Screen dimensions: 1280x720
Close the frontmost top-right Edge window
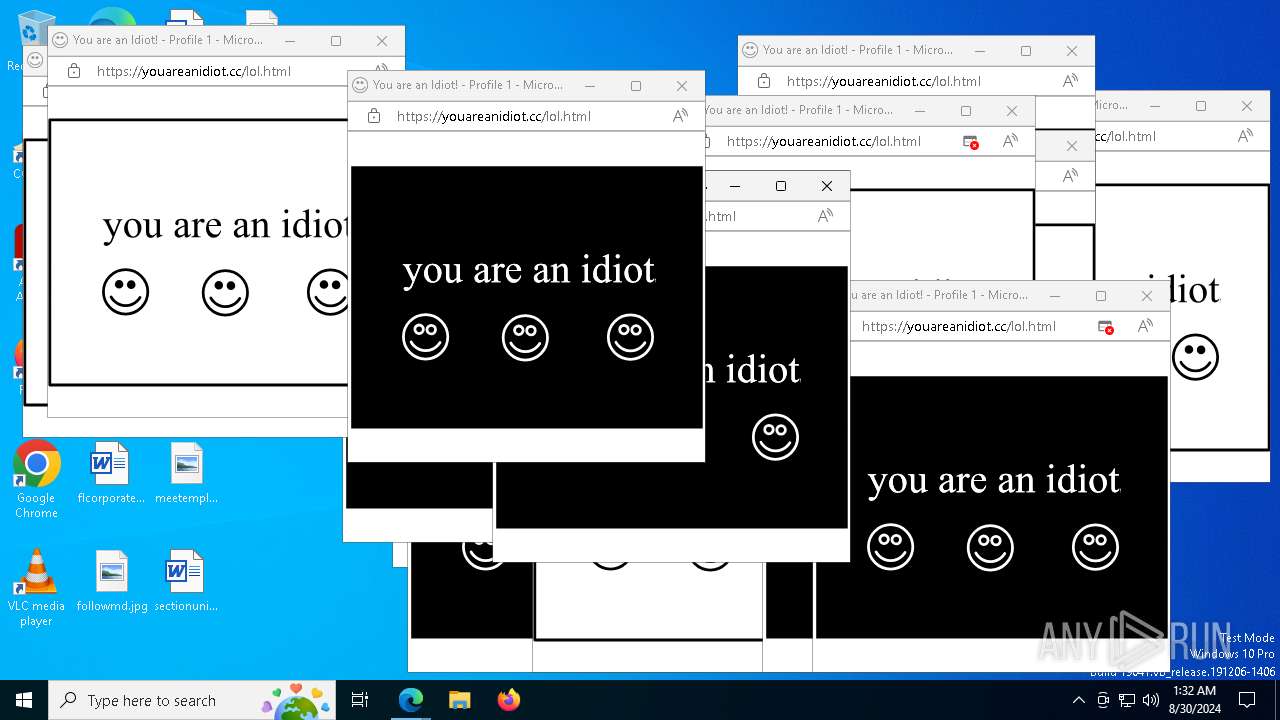[1072, 51]
